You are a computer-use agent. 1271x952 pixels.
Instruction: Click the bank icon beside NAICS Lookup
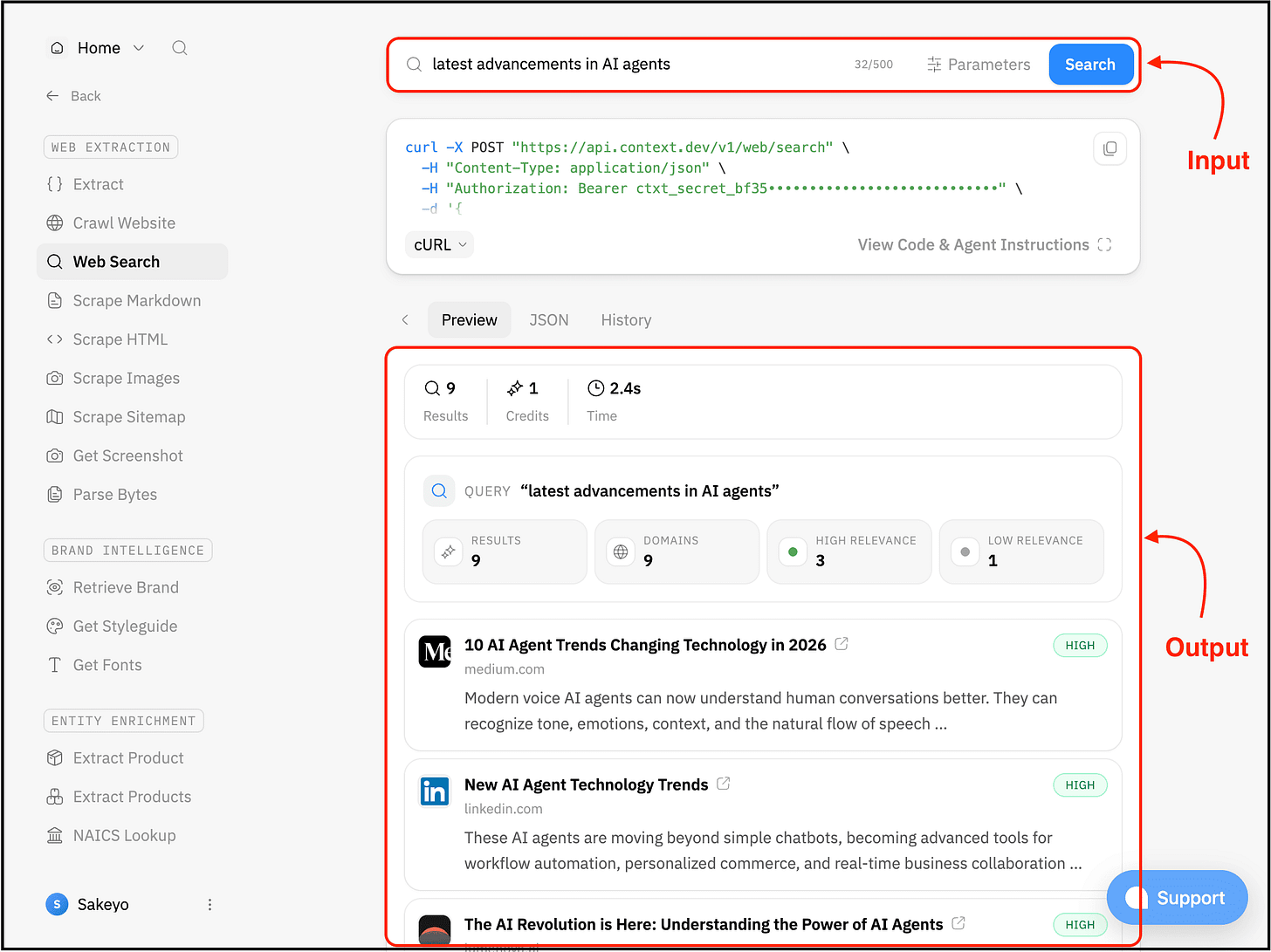pyautogui.click(x=54, y=835)
